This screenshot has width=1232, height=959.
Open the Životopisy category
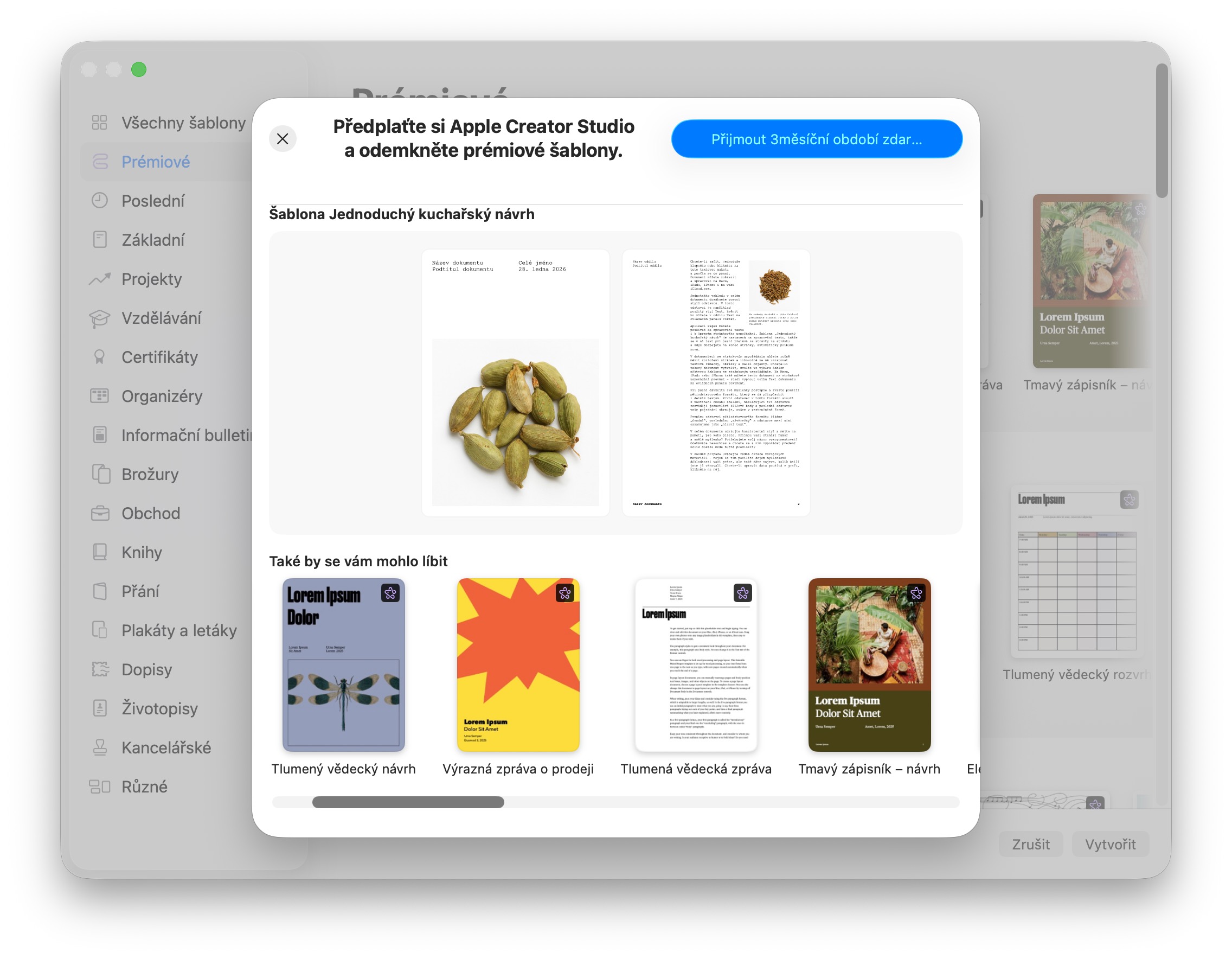pyautogui.click(x=159, y=708)
